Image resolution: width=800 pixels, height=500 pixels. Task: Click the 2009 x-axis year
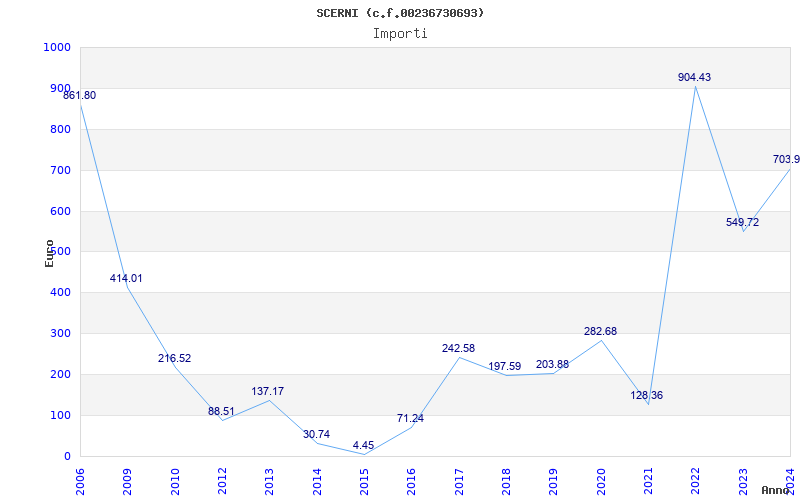[x=128, y=482]
